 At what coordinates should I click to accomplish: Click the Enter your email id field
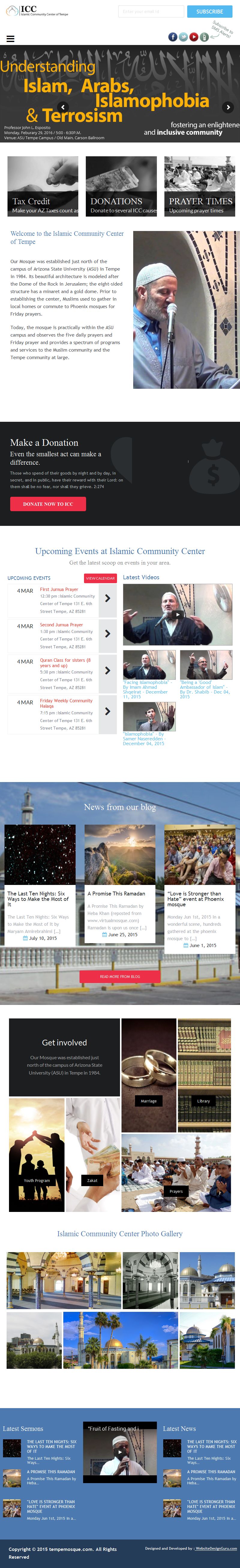151,12
